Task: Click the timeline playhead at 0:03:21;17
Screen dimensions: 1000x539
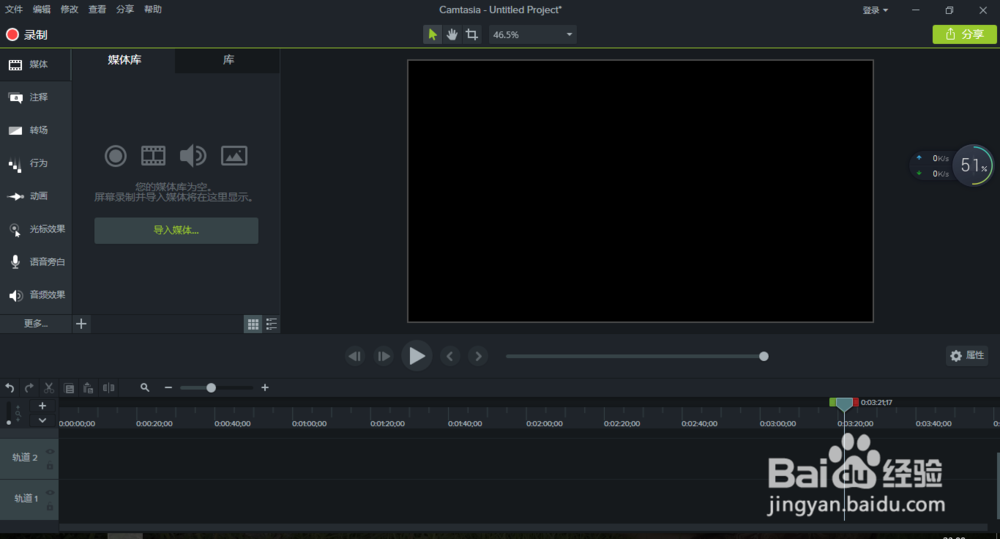Action: (844, 404)
